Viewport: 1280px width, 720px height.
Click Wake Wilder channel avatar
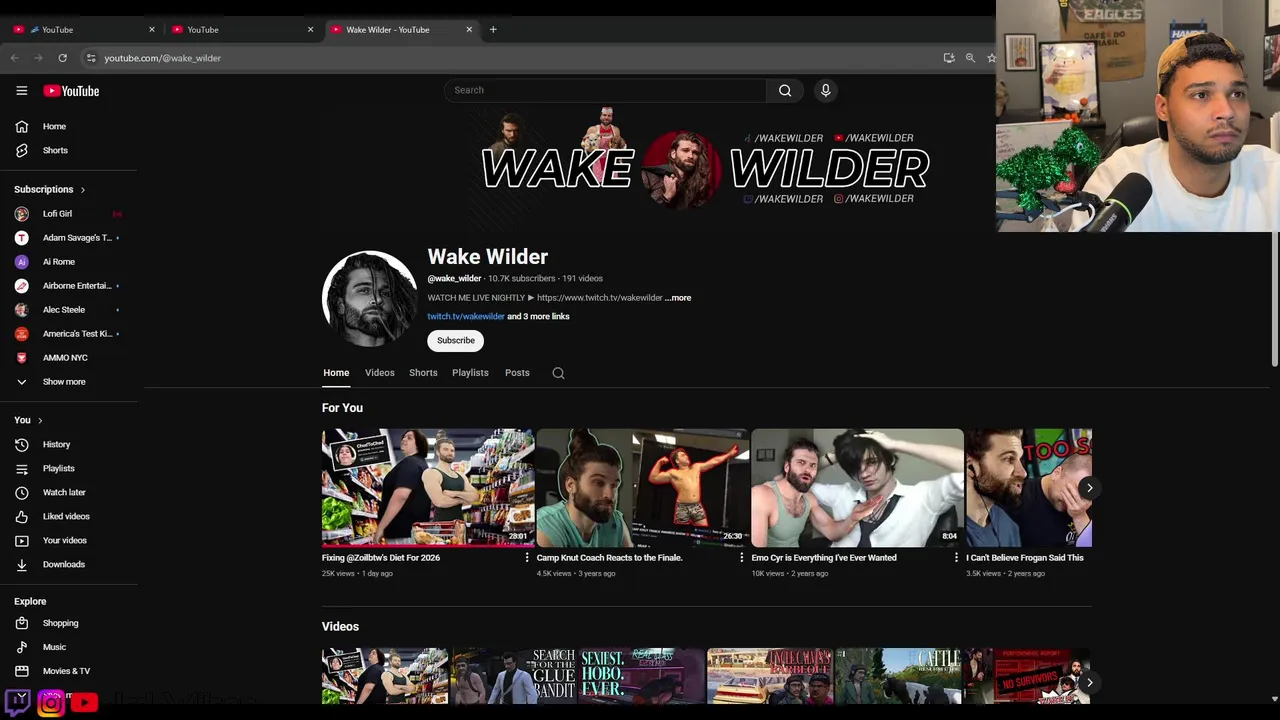[369, 298]
